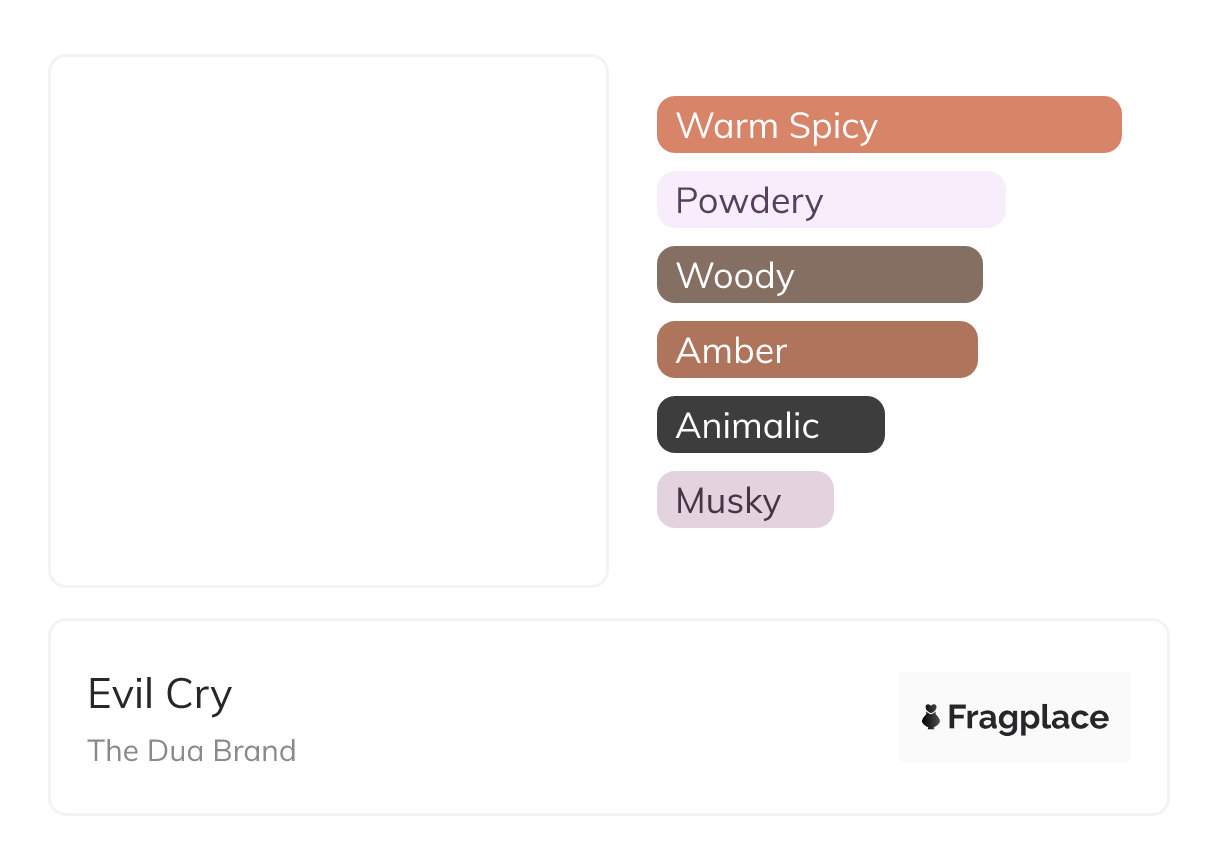Select the Powdery accord label
1218x864 pixels.
(x=749, y=200)
